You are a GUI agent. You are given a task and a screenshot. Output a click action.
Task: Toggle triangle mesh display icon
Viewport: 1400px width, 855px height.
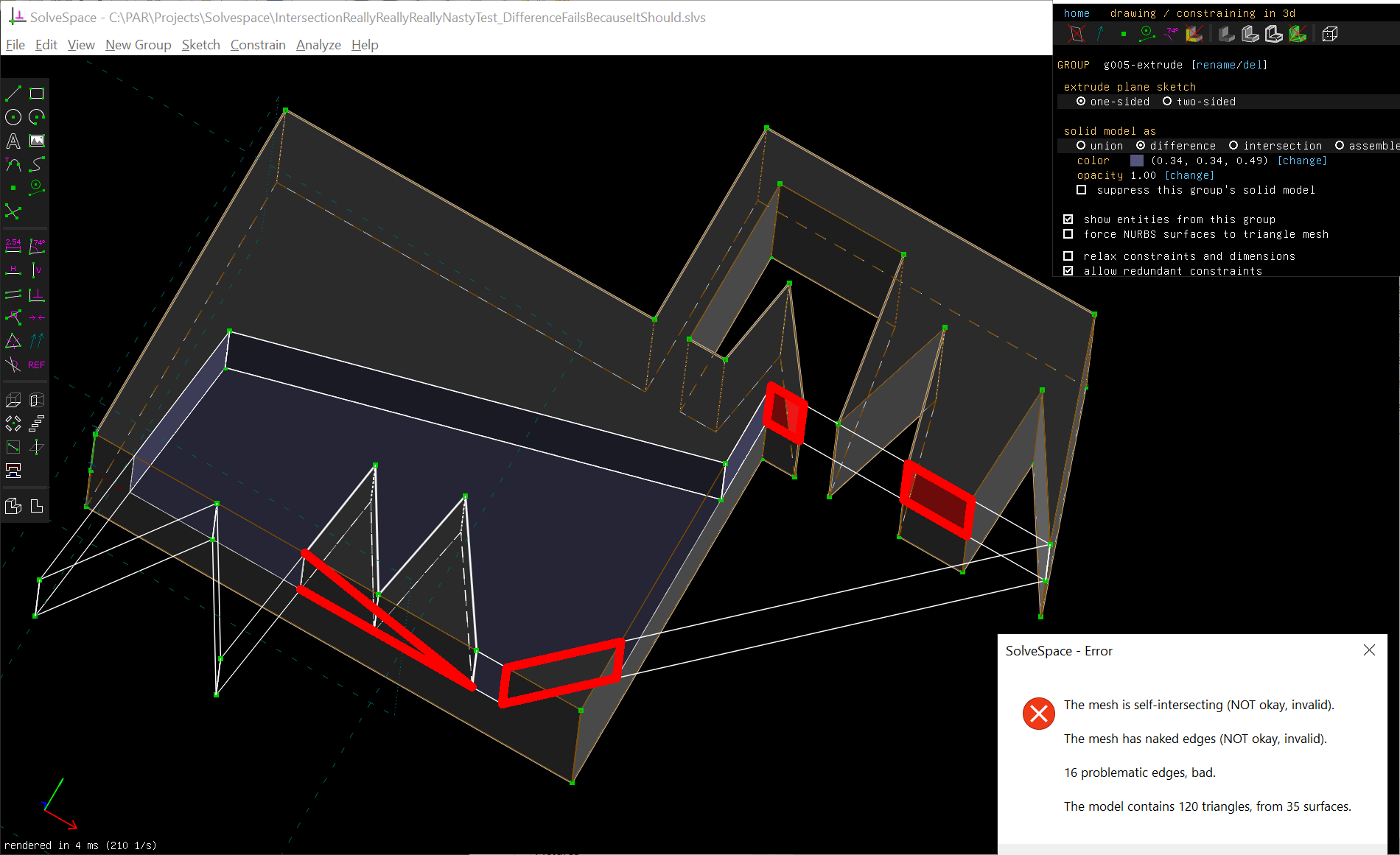[x=1298, y=33]
